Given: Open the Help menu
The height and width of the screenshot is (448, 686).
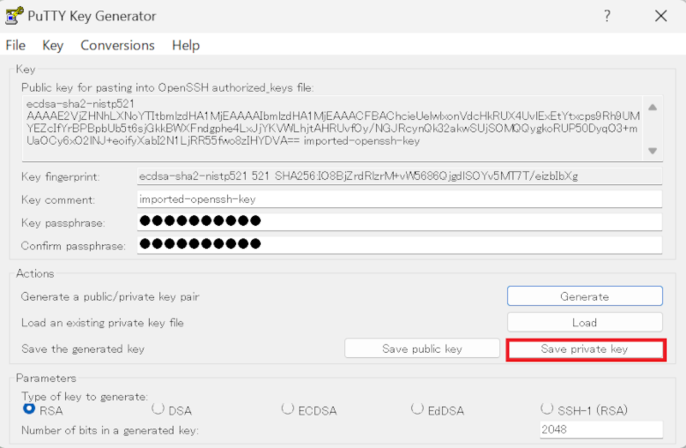Looking at the screenshot, I should [x=186, y=45].
